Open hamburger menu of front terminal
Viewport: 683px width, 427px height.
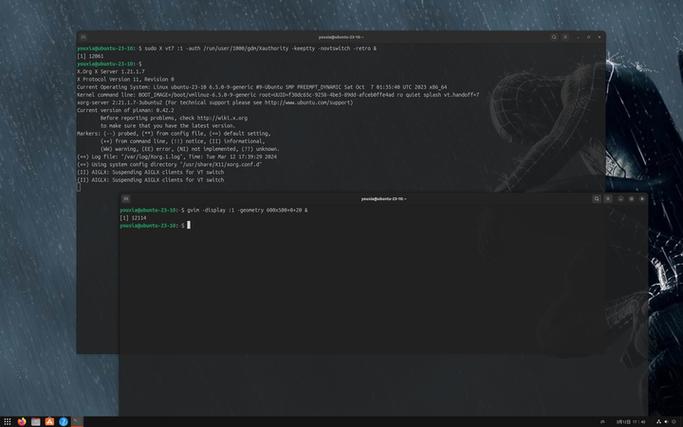608,199
